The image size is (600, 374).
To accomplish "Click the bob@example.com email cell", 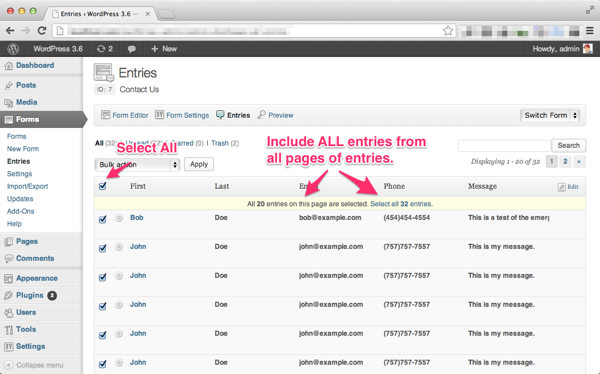I will point(330,218).
